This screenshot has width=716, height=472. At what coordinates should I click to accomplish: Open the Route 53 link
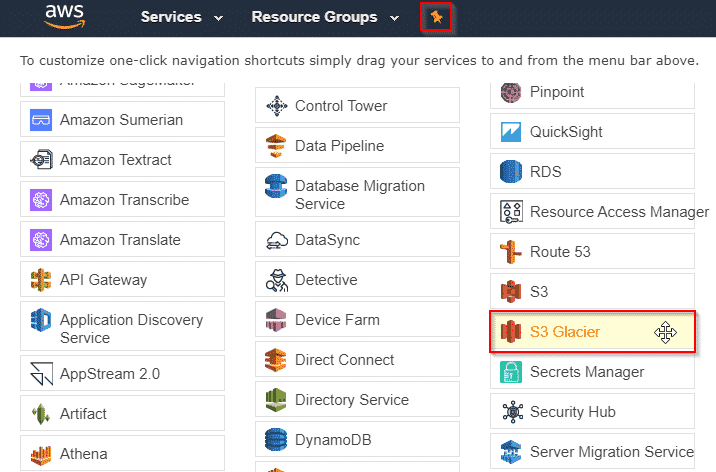point(560,252)
